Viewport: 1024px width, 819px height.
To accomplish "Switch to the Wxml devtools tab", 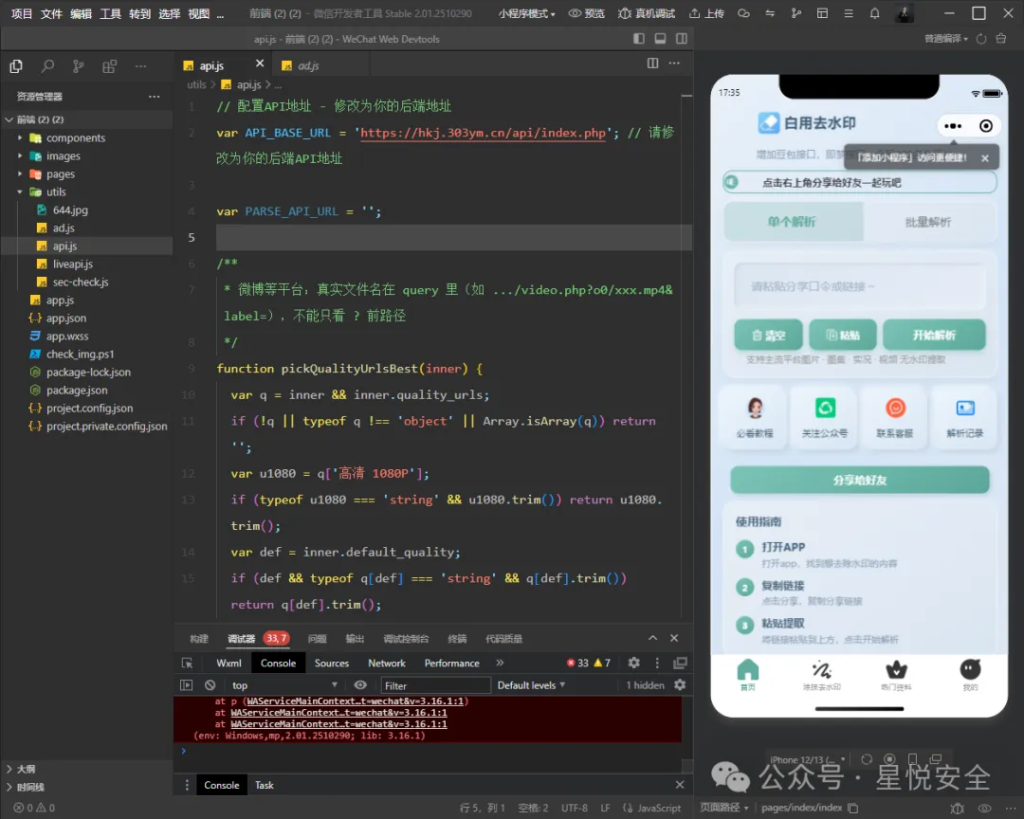I will (229, 663).
